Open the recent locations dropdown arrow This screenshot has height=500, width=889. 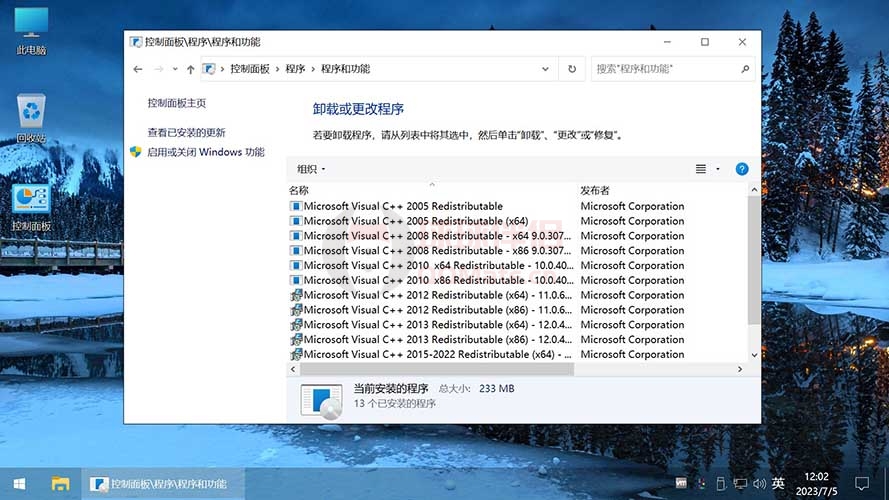click(x=175, y=69)
